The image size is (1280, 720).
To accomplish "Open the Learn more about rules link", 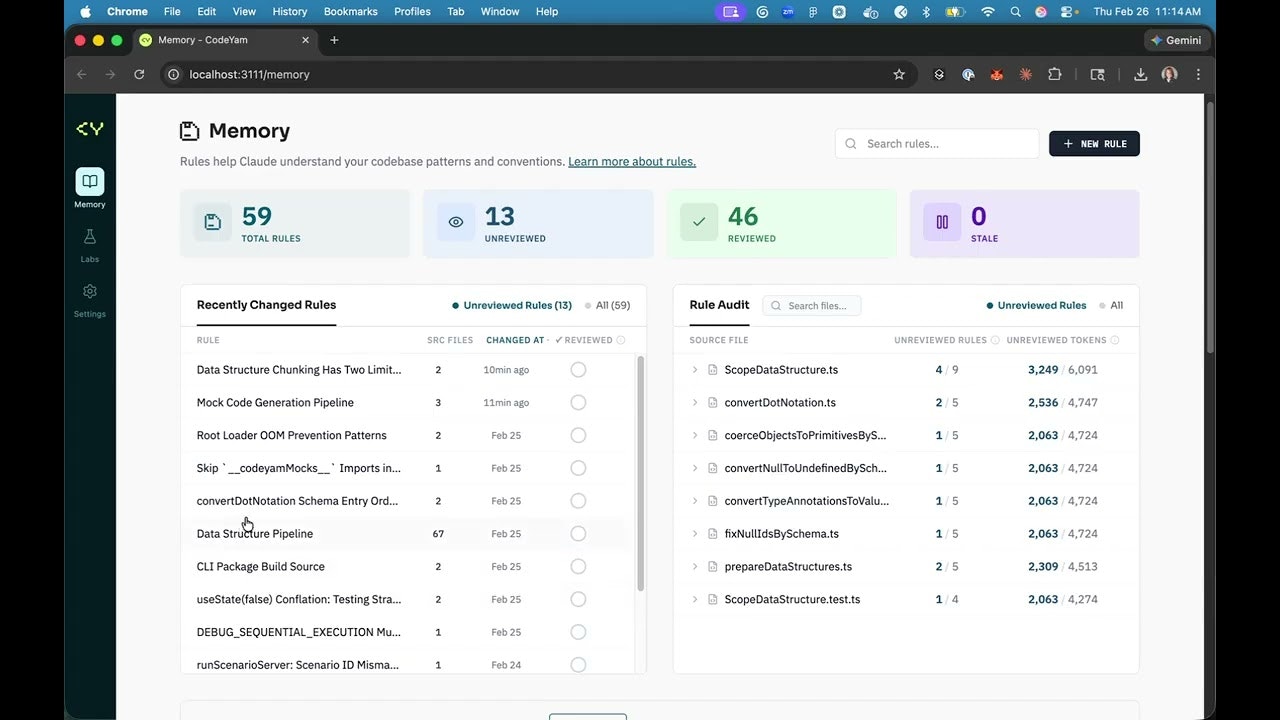I will pos(631,161).
